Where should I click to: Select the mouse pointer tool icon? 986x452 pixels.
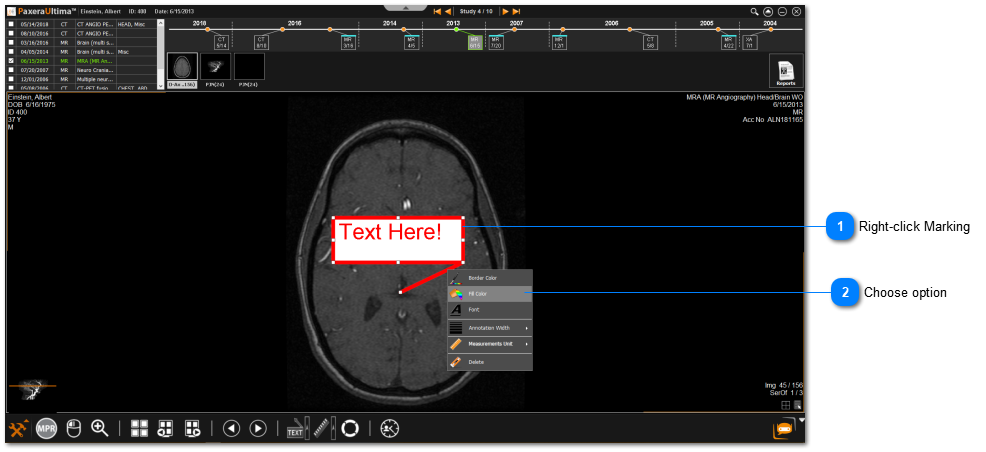[x=73, y=428]
